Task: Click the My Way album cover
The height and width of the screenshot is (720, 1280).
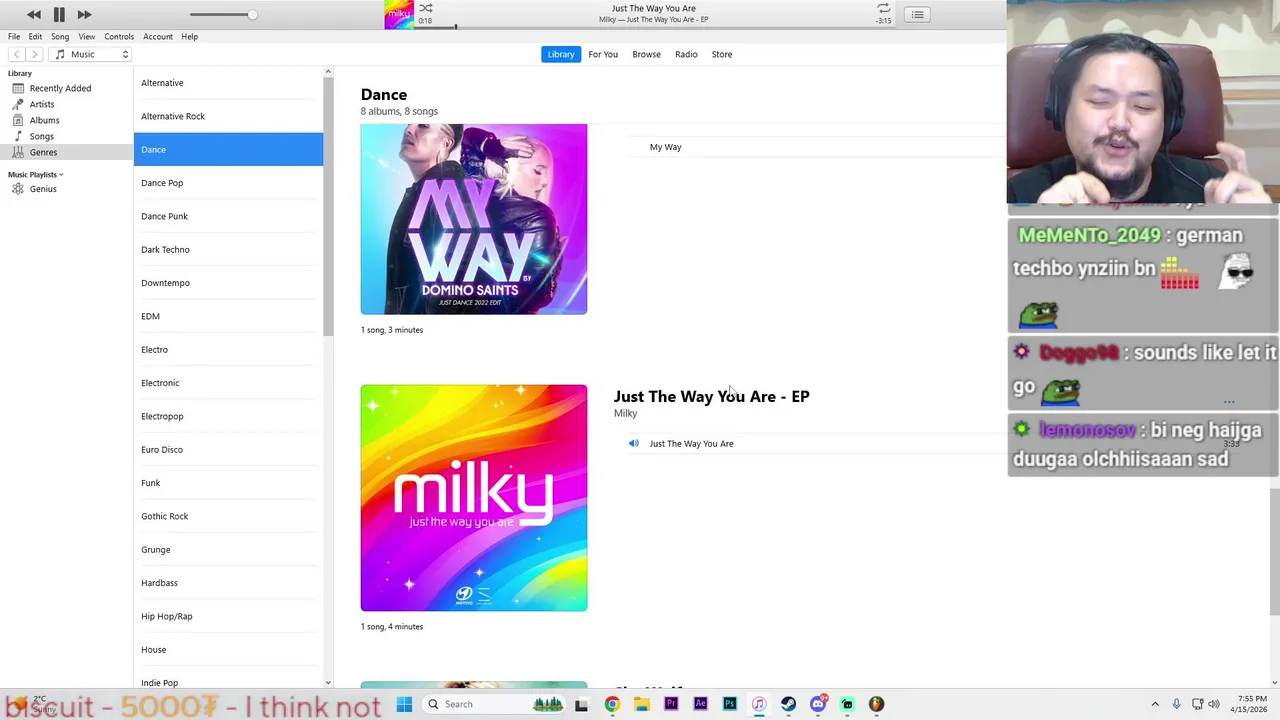Action: point(474,219)
